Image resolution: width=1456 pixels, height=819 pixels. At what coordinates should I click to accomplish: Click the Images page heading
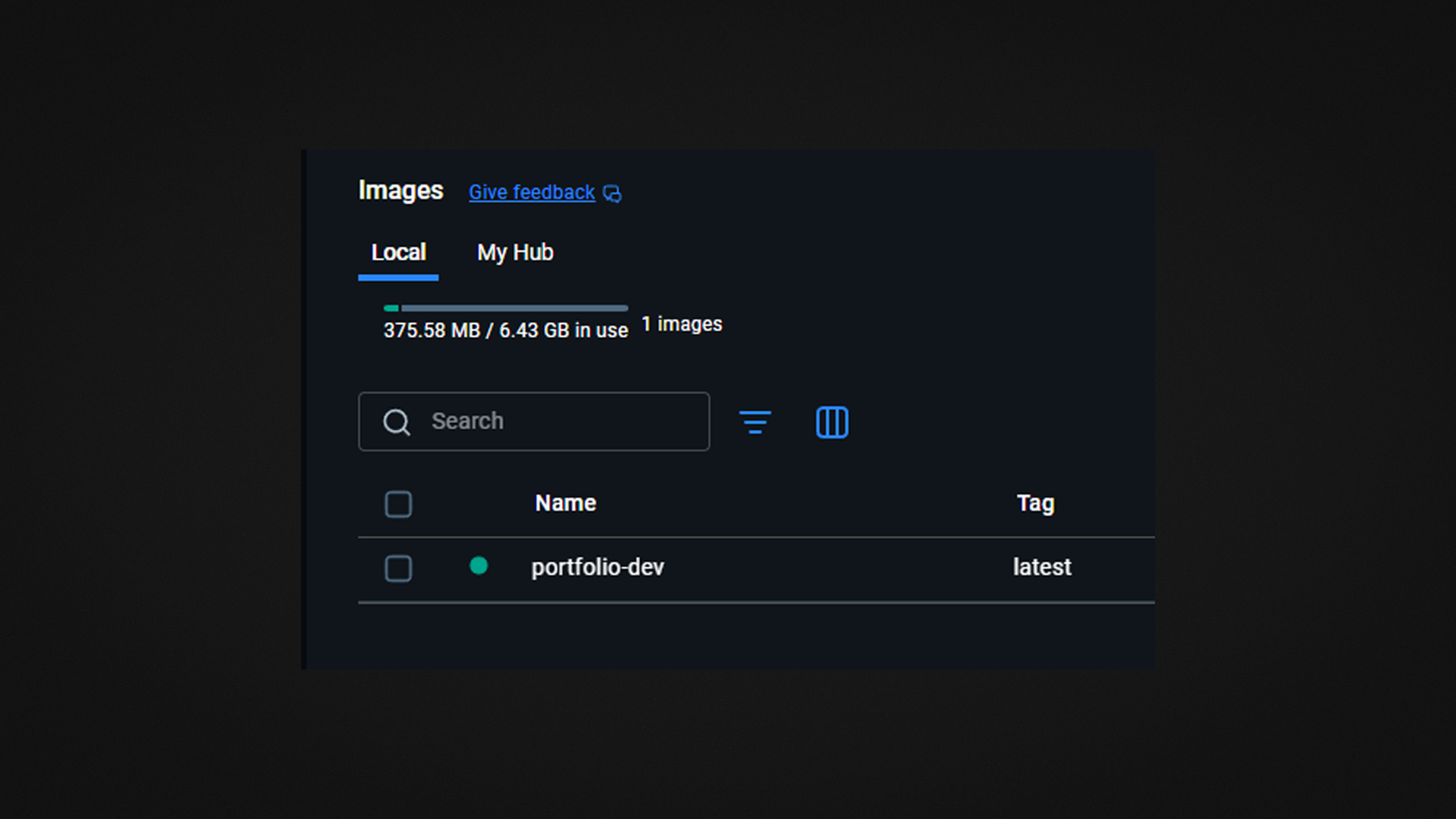pyautogui.click(x=400, y=190)
